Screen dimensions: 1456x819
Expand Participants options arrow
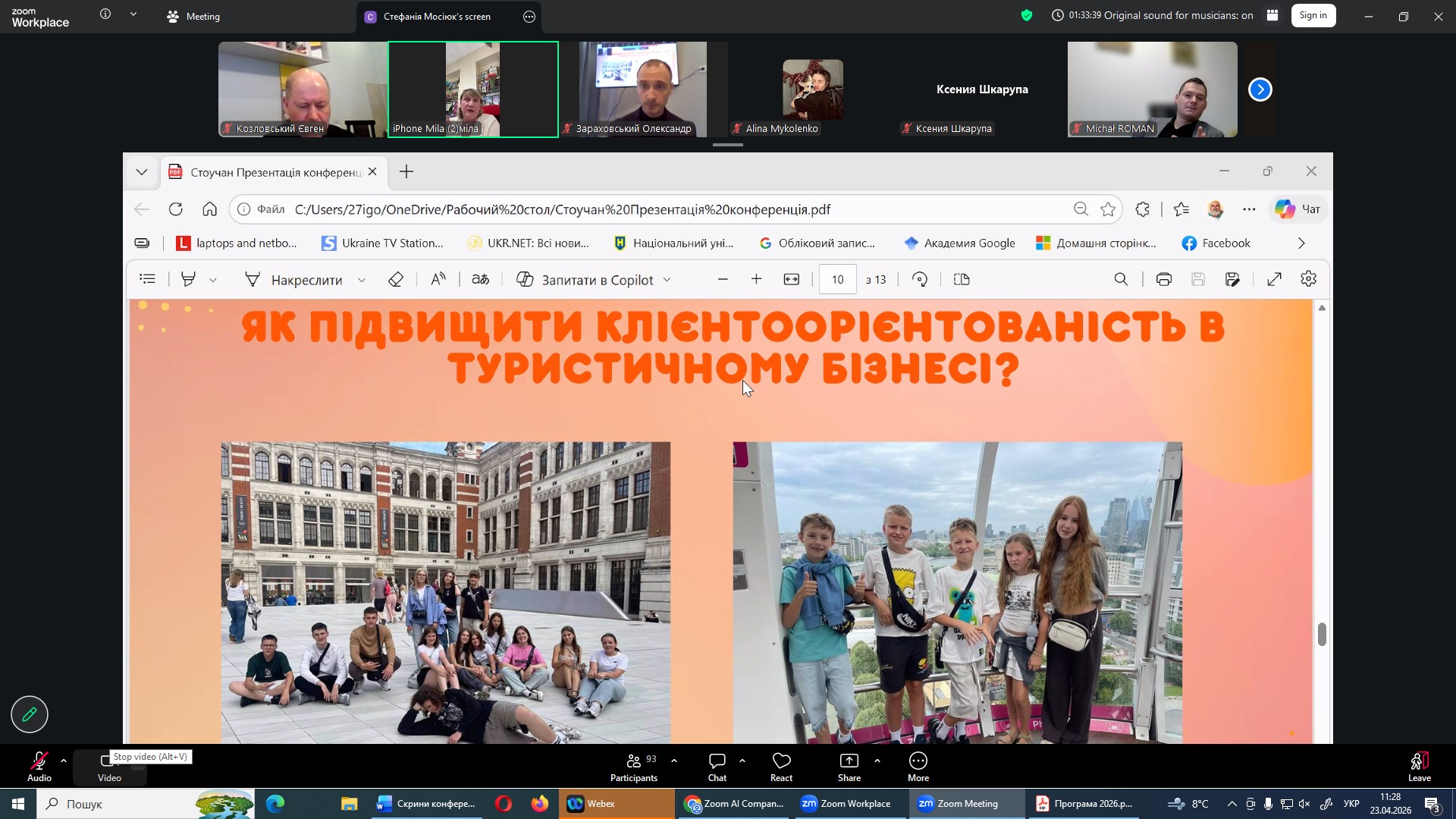coord(674,761)
